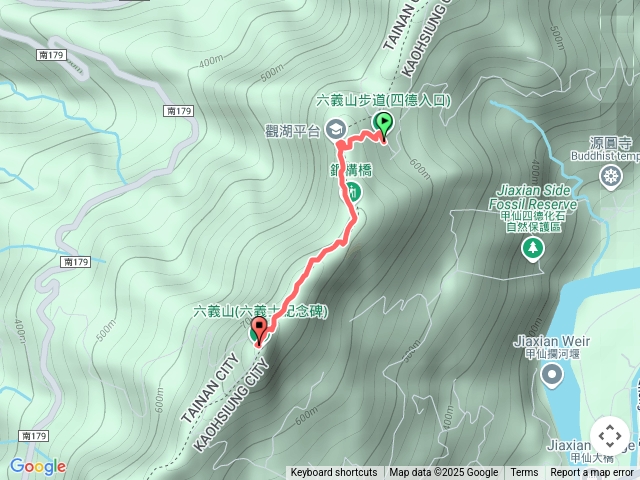Select the 源圓寺 Buddhist temple icon
Viewport: 640px width, 480px height.
click(611, 177)
